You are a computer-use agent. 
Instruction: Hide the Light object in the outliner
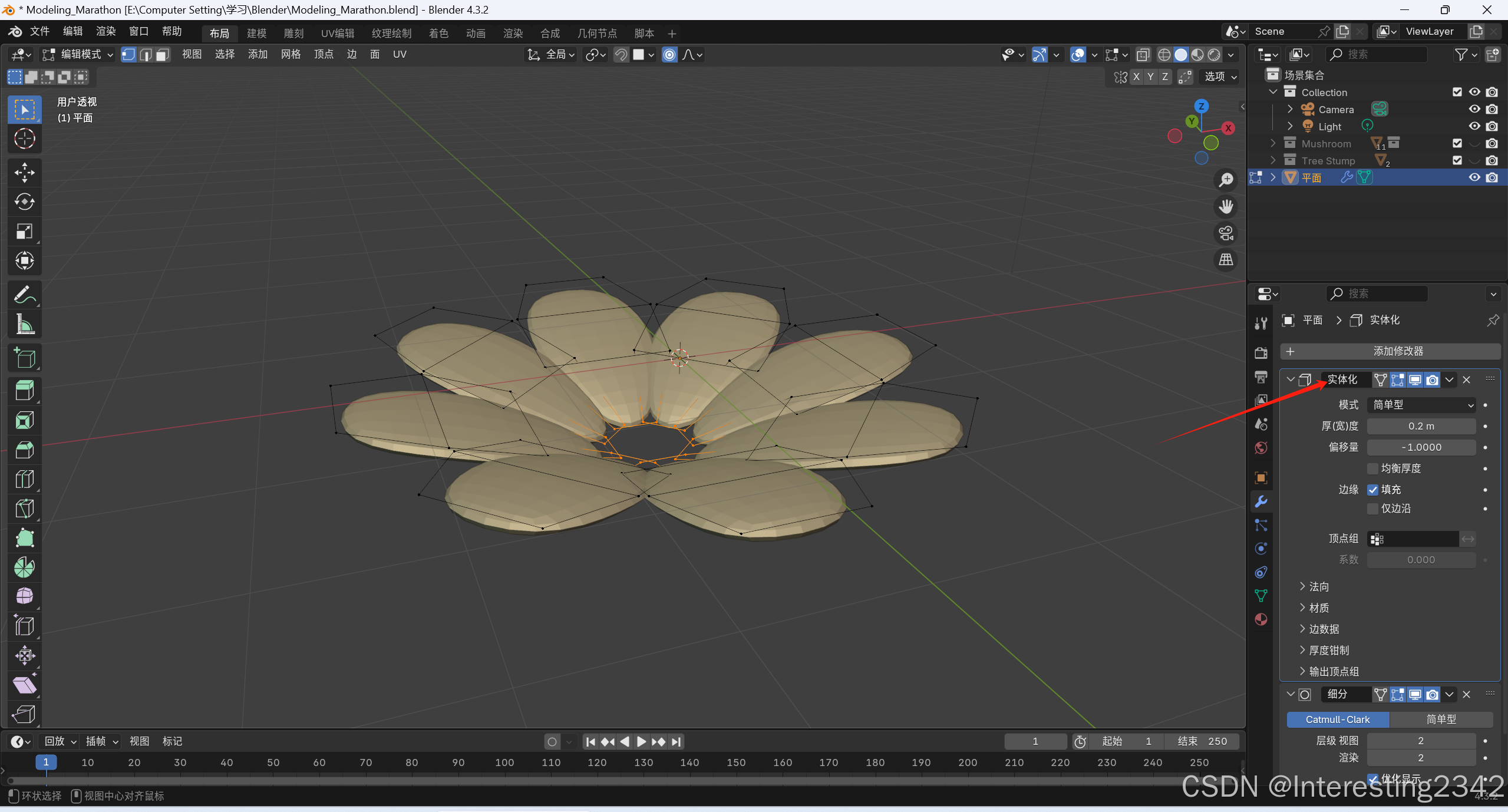[1474, 126]
